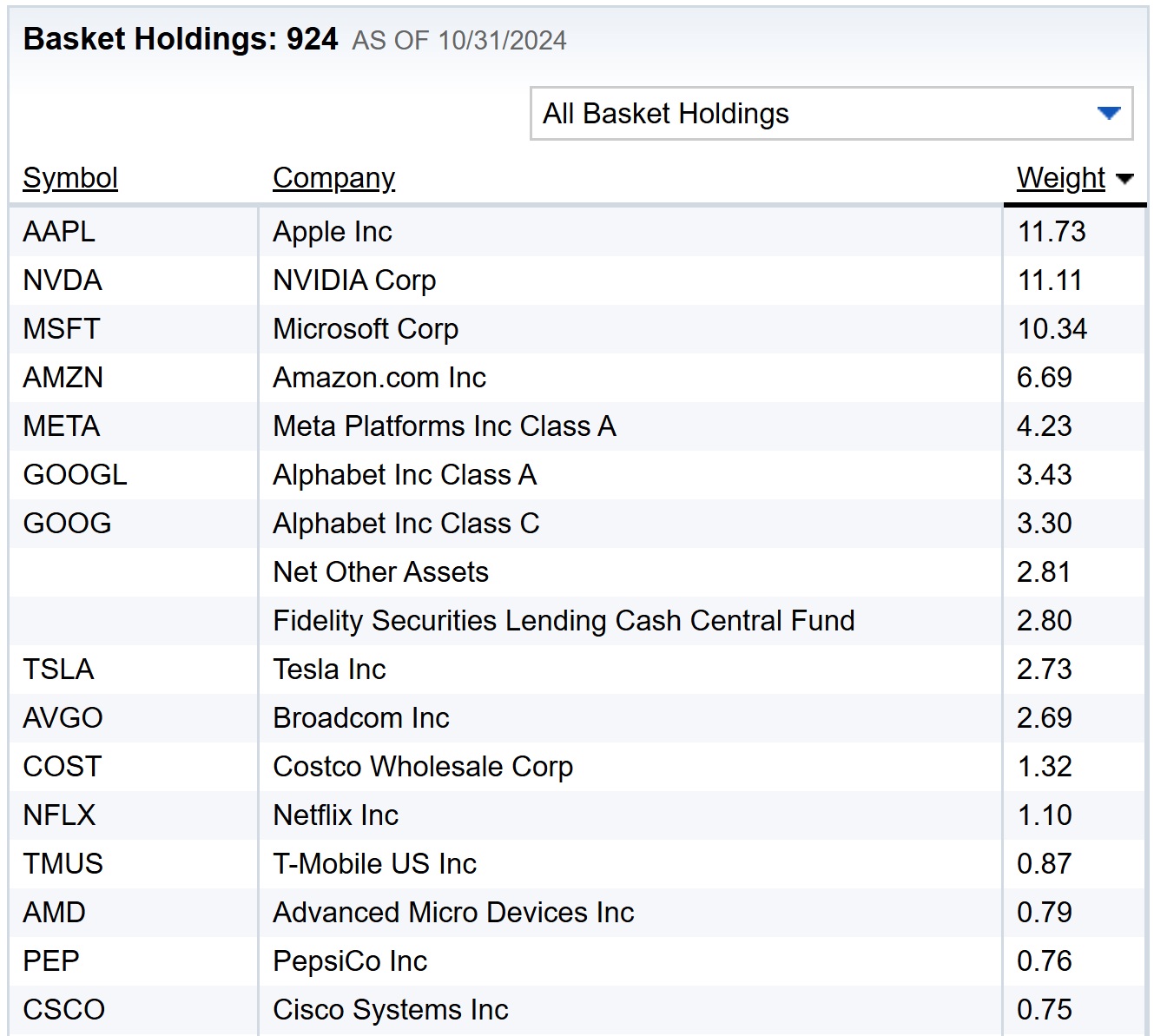Select the NVIDIA Corp row
The width and height of the screenshot is (1154, 1036).
coord(354,280)
